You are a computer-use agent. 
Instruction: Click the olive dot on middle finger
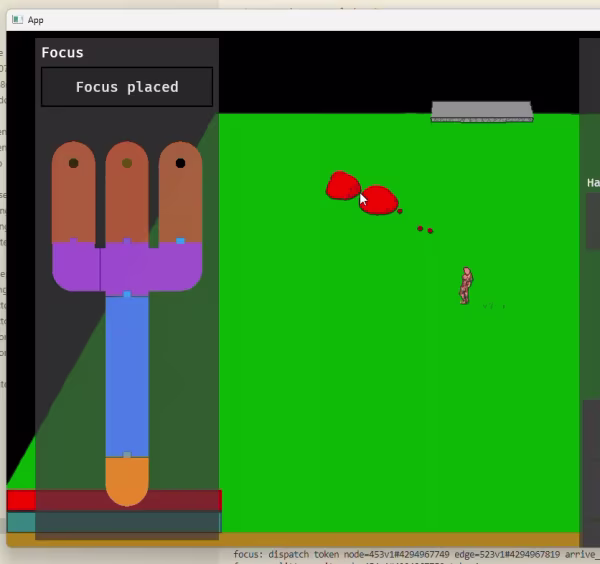127,163
